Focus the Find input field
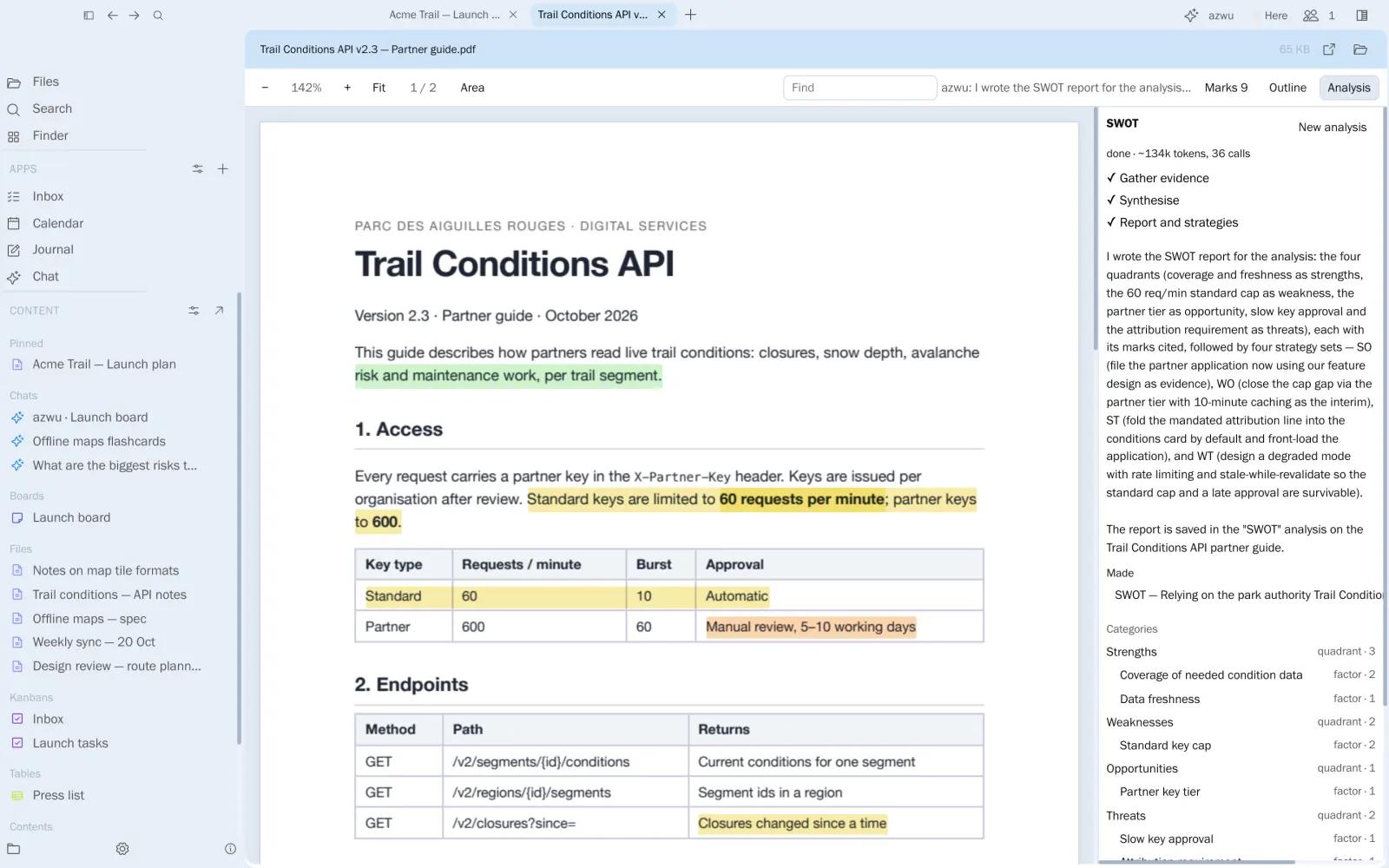The height and width of the screenshot is (868, 1389). tap(859, 88)
